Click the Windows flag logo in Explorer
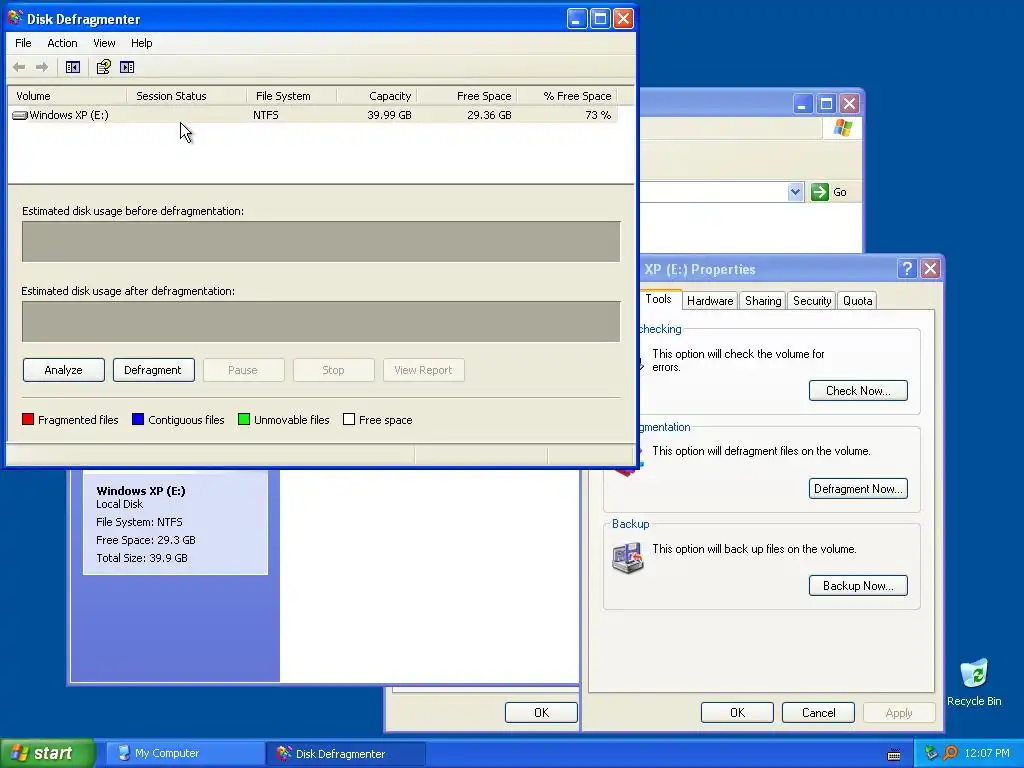The height and width of the screenshot is (768, 1024). [842, 128]
